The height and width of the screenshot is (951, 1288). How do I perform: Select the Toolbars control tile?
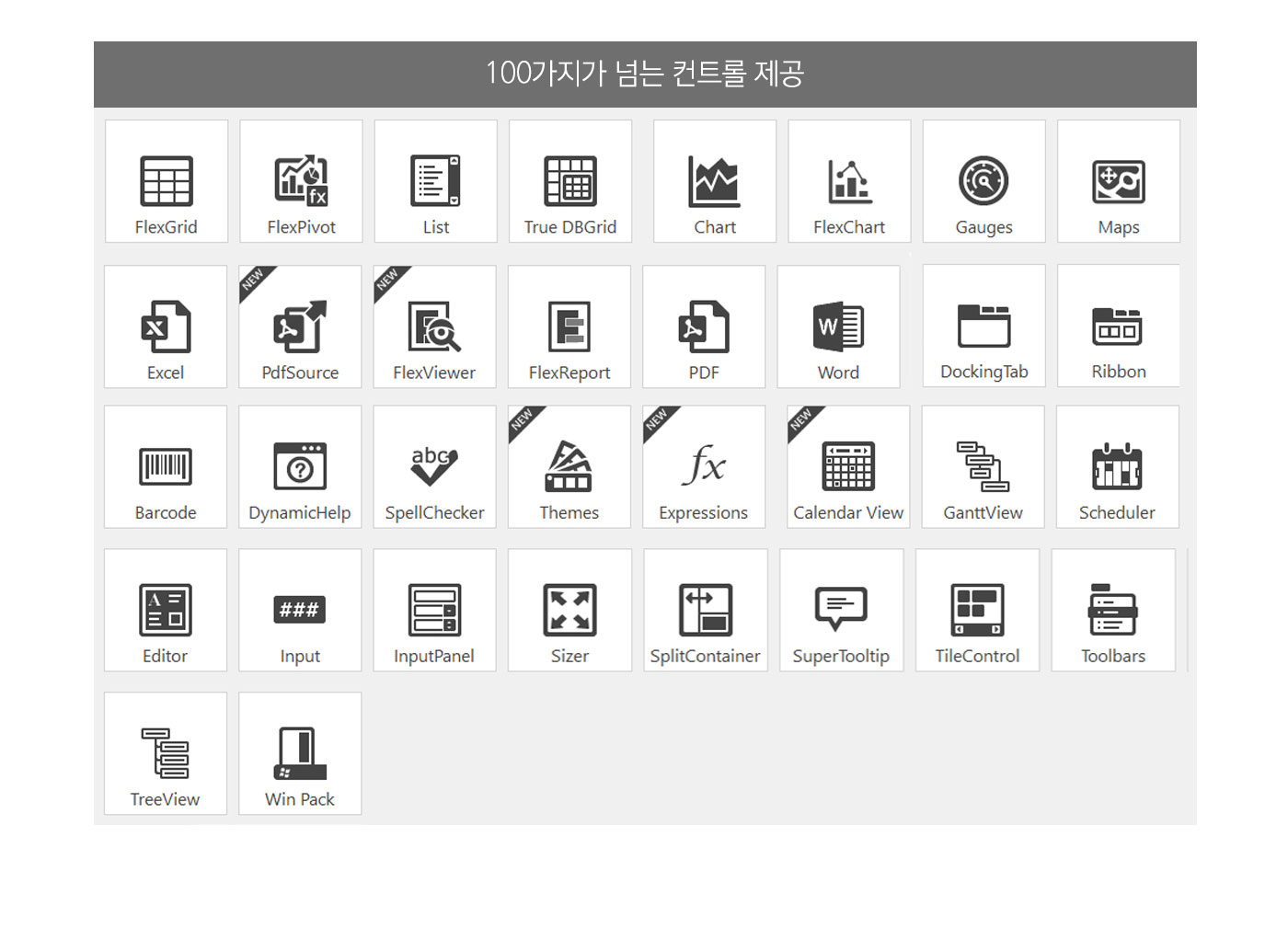[1113, 610]
